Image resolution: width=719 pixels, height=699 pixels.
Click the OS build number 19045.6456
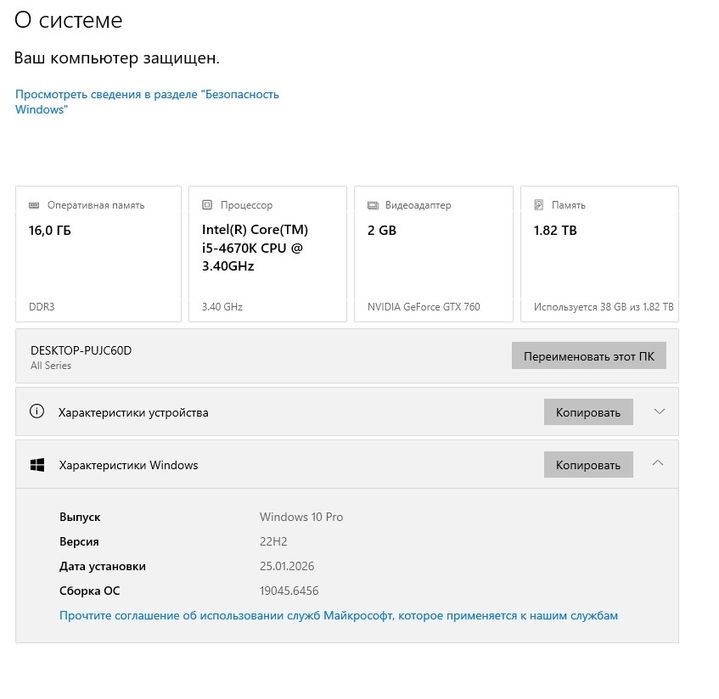(289, 591)
